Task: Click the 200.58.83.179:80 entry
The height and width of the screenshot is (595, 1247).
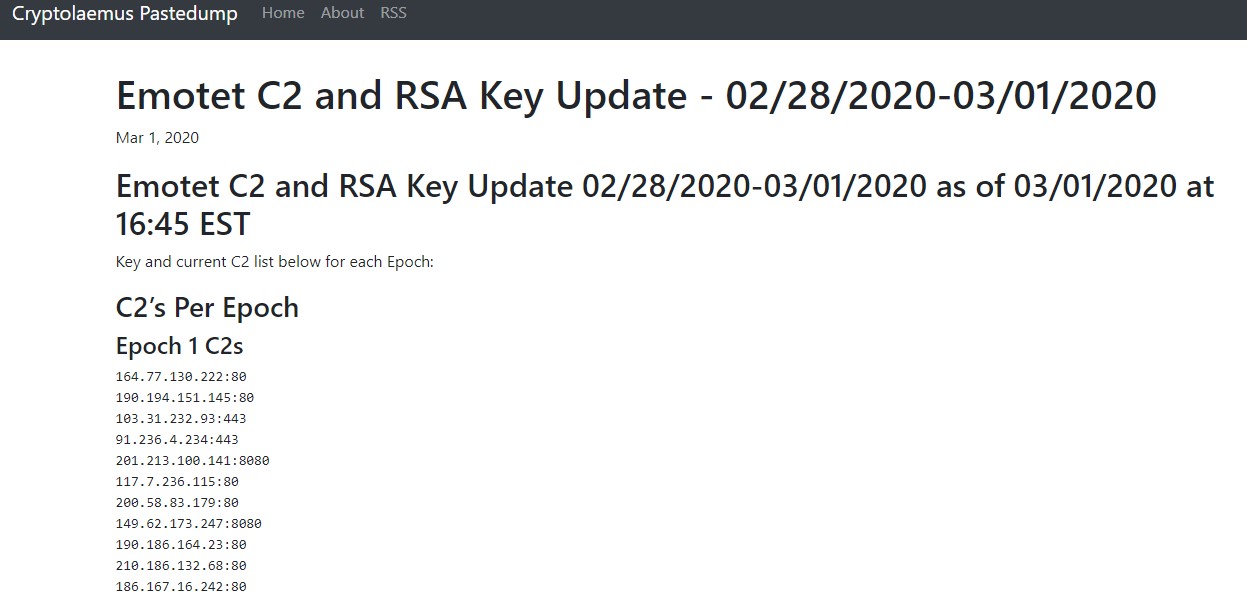Action: point(177,503)
